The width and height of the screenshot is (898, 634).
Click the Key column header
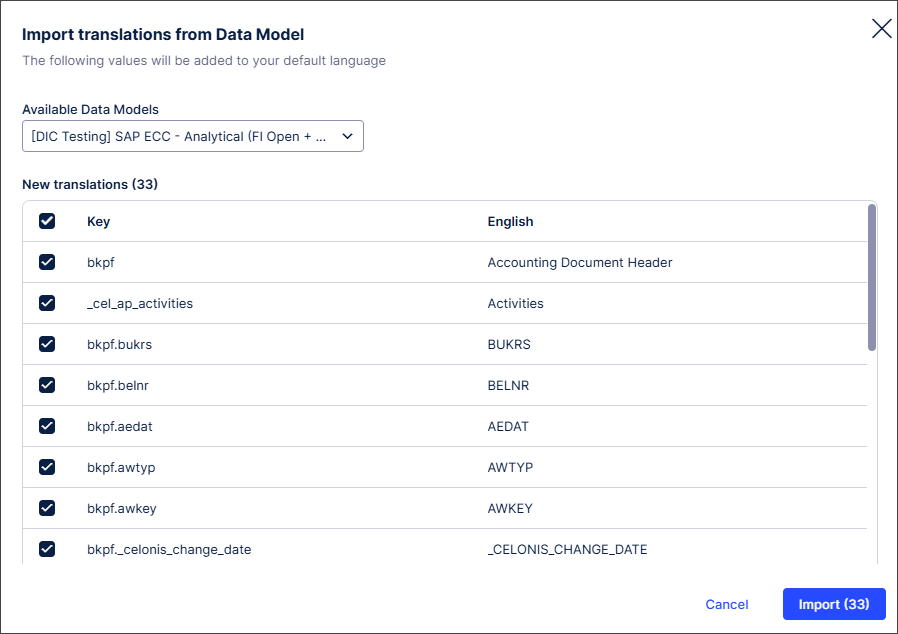point(97,221)
